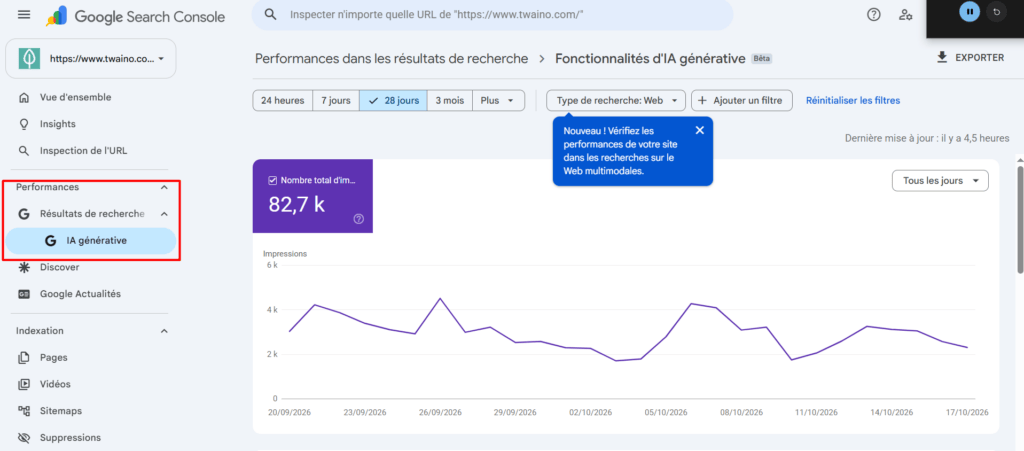Screen dimensions: 1024x451
Task: Click the EXPORTER button
Action: [x=970, y=57]
